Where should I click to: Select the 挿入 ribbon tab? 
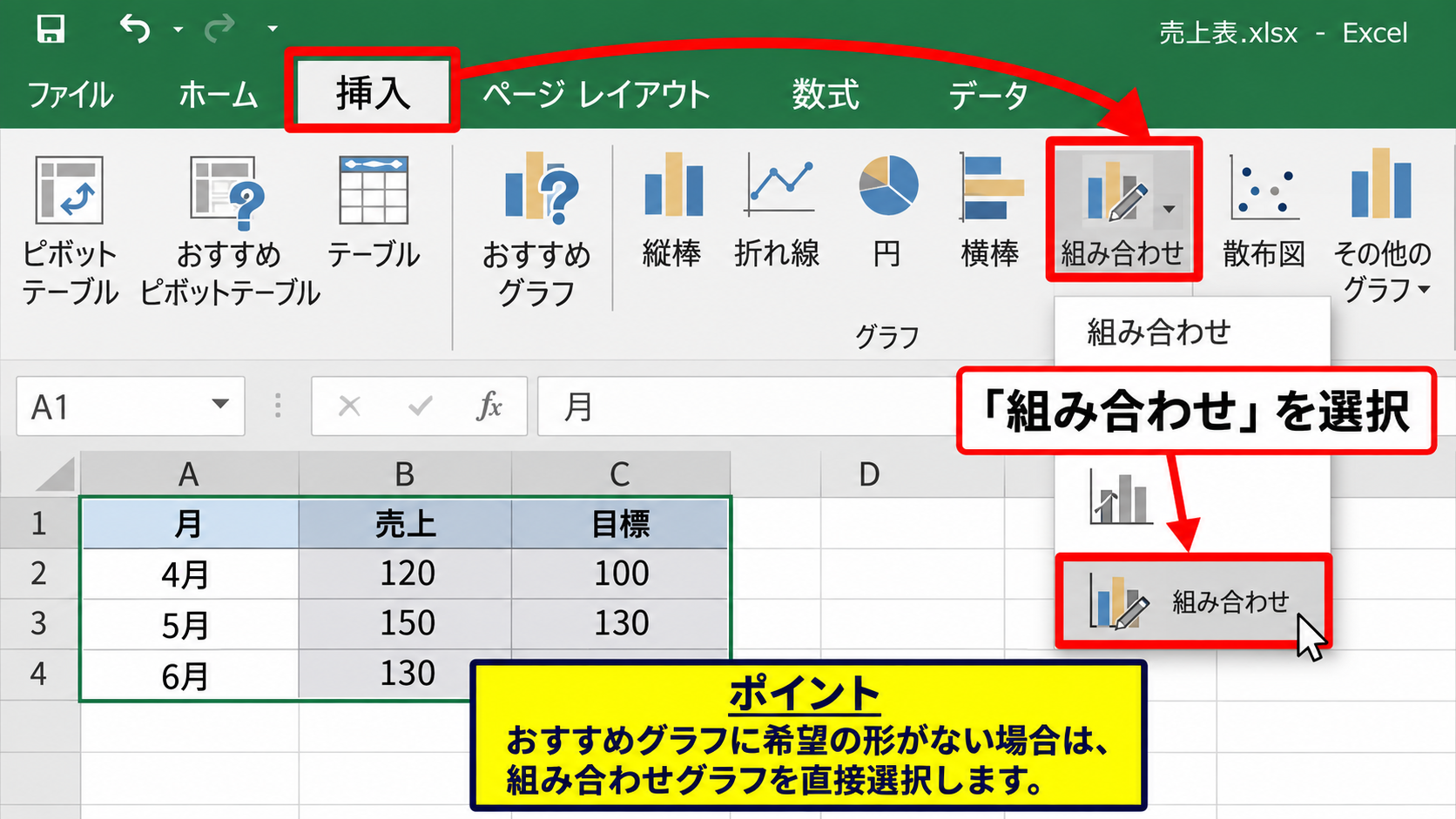(373, 91)
